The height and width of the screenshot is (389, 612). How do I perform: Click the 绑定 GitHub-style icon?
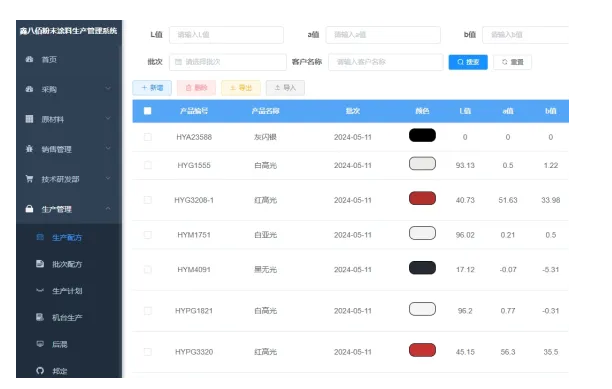click(40, 370)
